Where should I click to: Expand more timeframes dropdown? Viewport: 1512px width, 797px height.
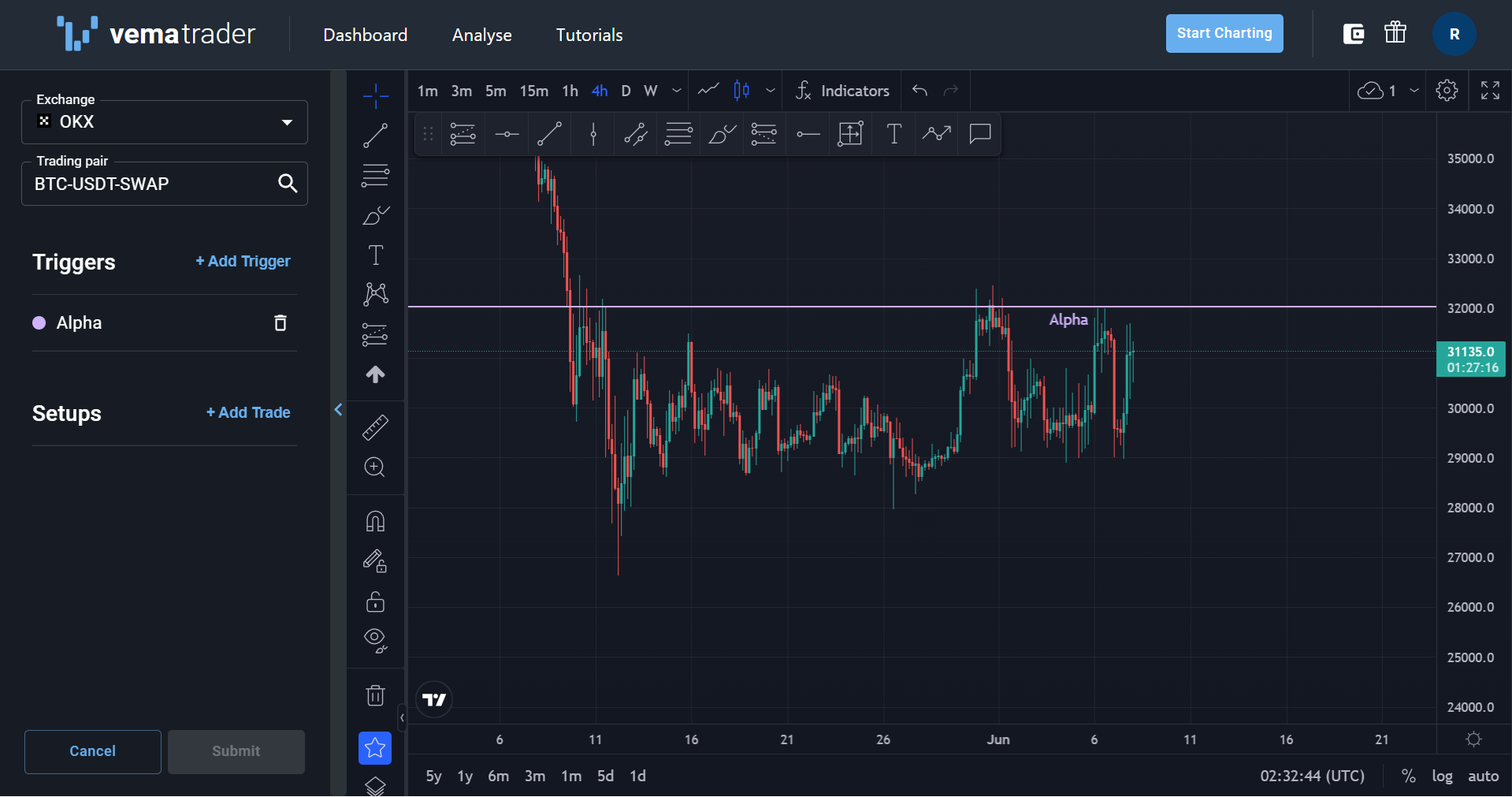click(676, 91)
